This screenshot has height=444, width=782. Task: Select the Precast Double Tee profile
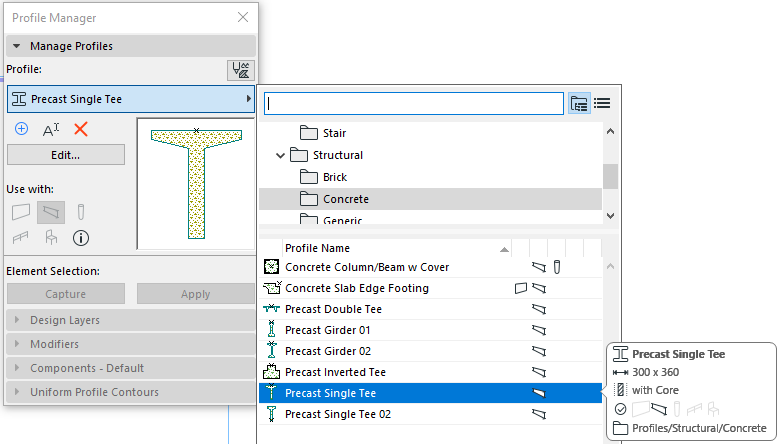[x=431, y=309]
